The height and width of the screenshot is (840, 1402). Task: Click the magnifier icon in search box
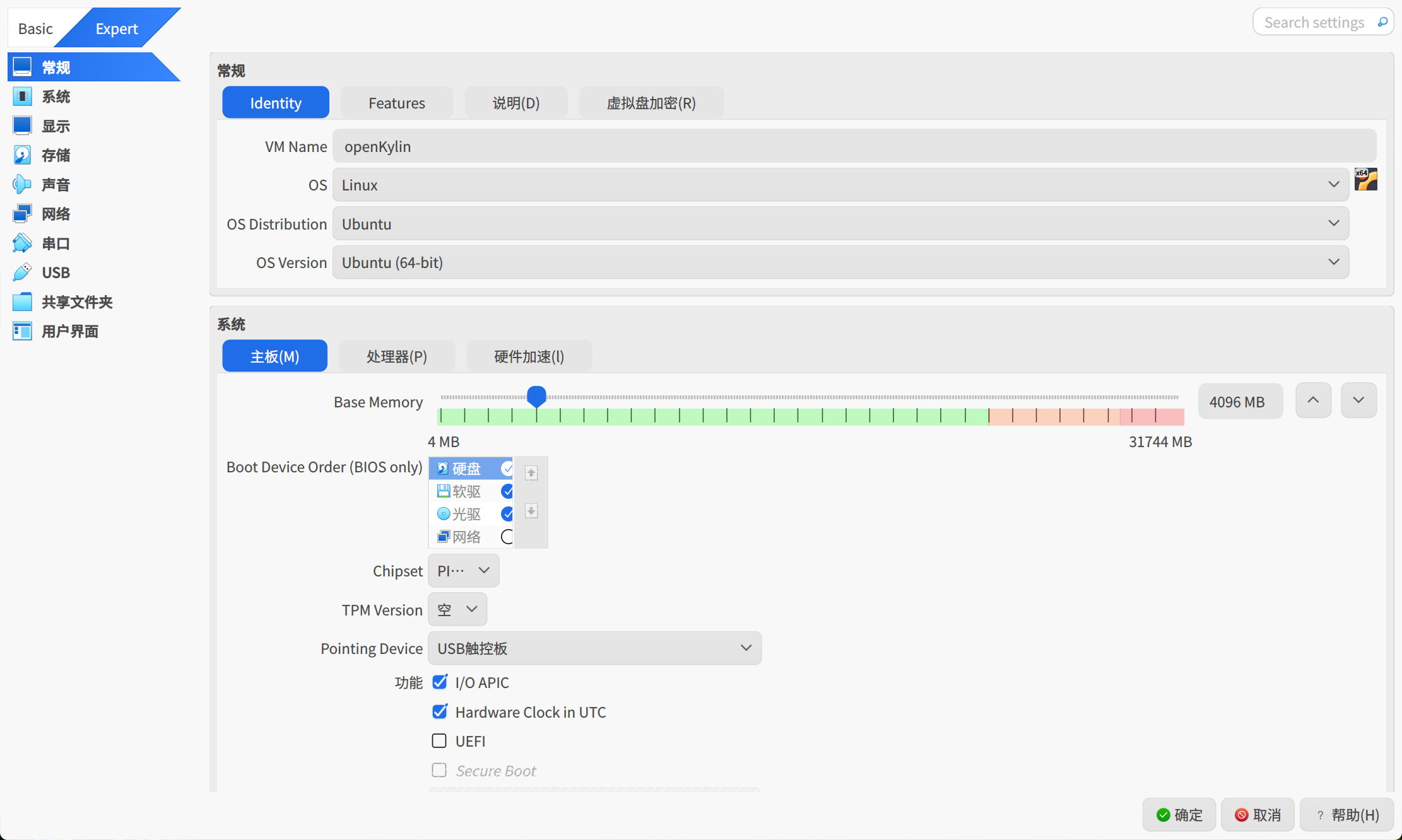point(1382,22)
